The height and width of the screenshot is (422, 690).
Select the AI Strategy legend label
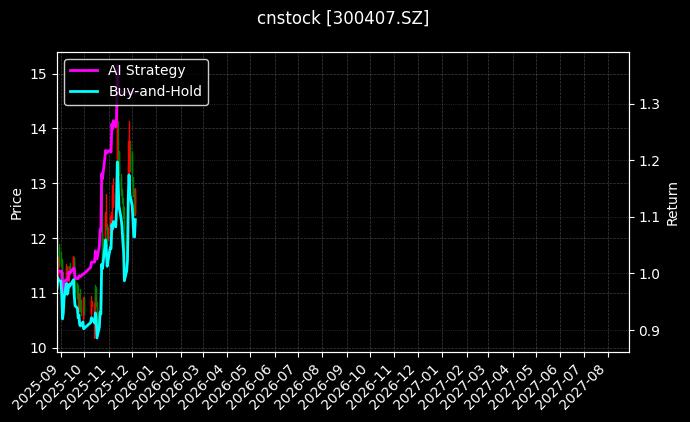click(147, 70)
